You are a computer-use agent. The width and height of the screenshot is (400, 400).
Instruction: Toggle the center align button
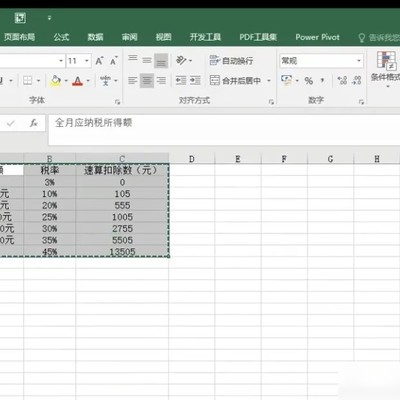pyautogui.click(x=147, y=80)
